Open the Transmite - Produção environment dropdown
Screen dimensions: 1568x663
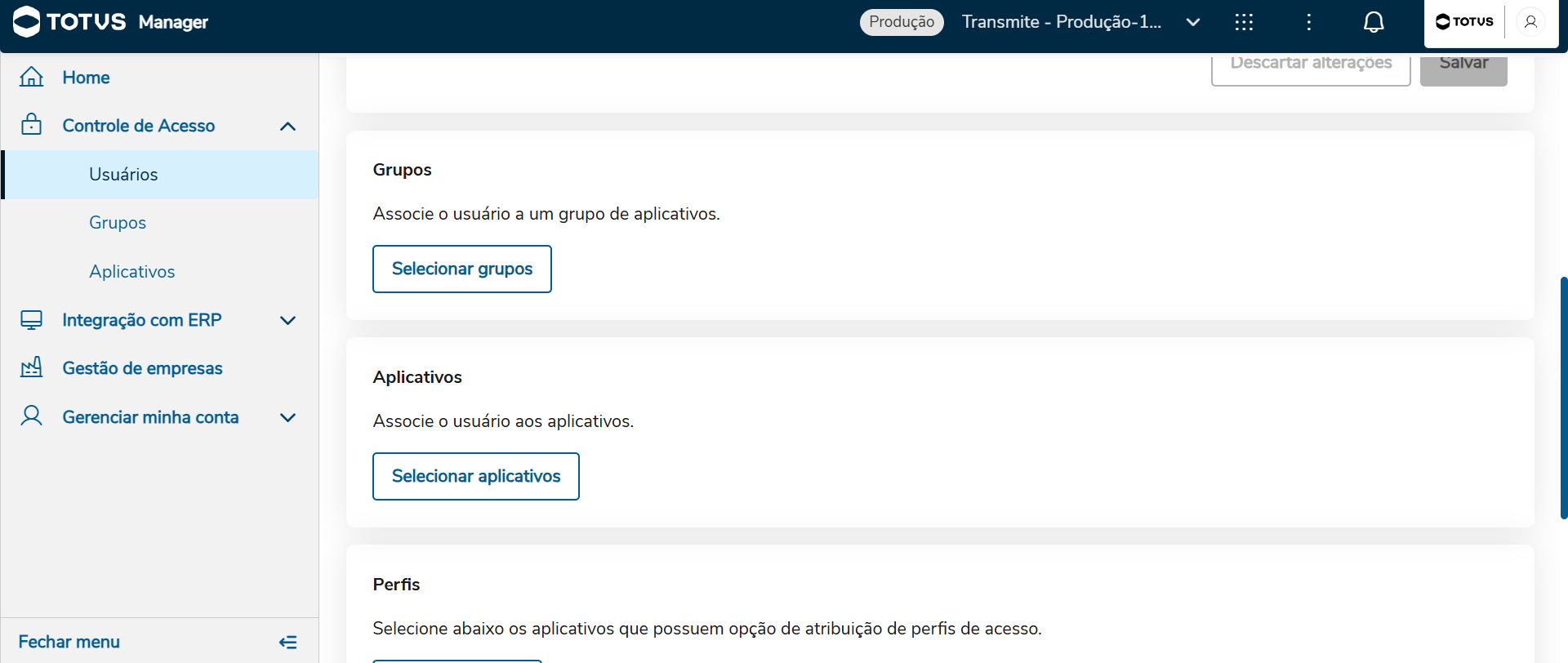coord(1193,22)
